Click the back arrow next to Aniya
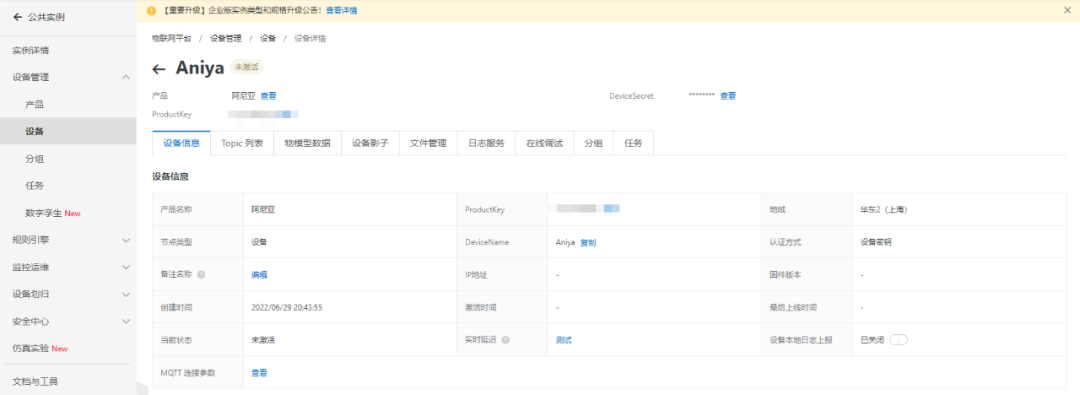Image resolution: width=1080 pixels, height=395 pixels. point(159,68)
